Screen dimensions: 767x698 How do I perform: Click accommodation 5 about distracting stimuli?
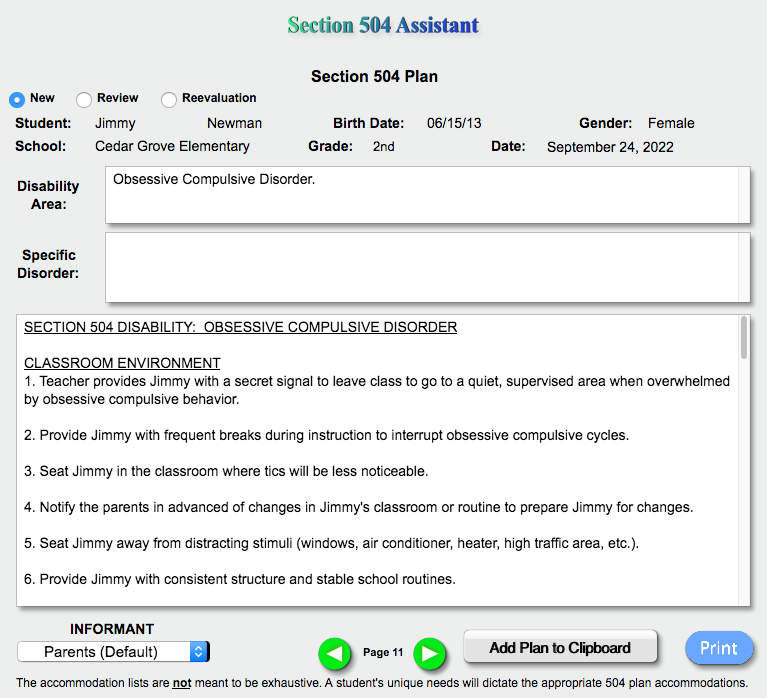332,543
